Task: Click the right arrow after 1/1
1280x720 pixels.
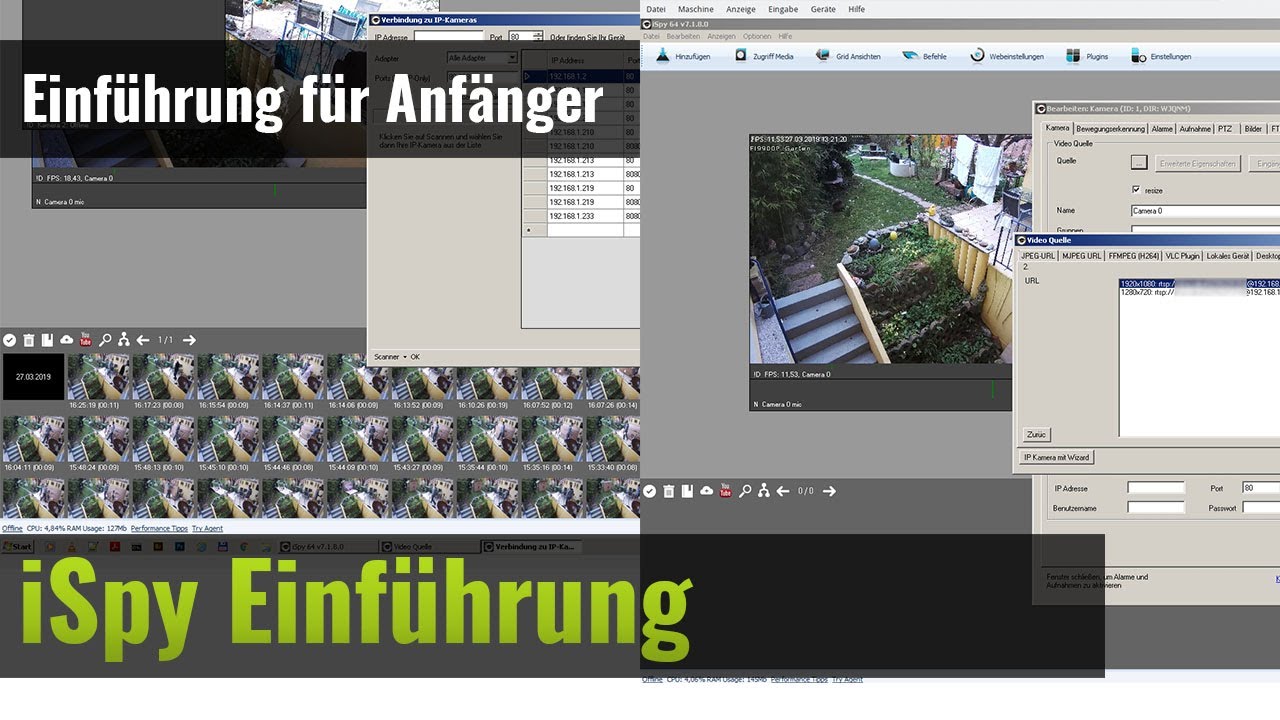Action: coord(189,340)
